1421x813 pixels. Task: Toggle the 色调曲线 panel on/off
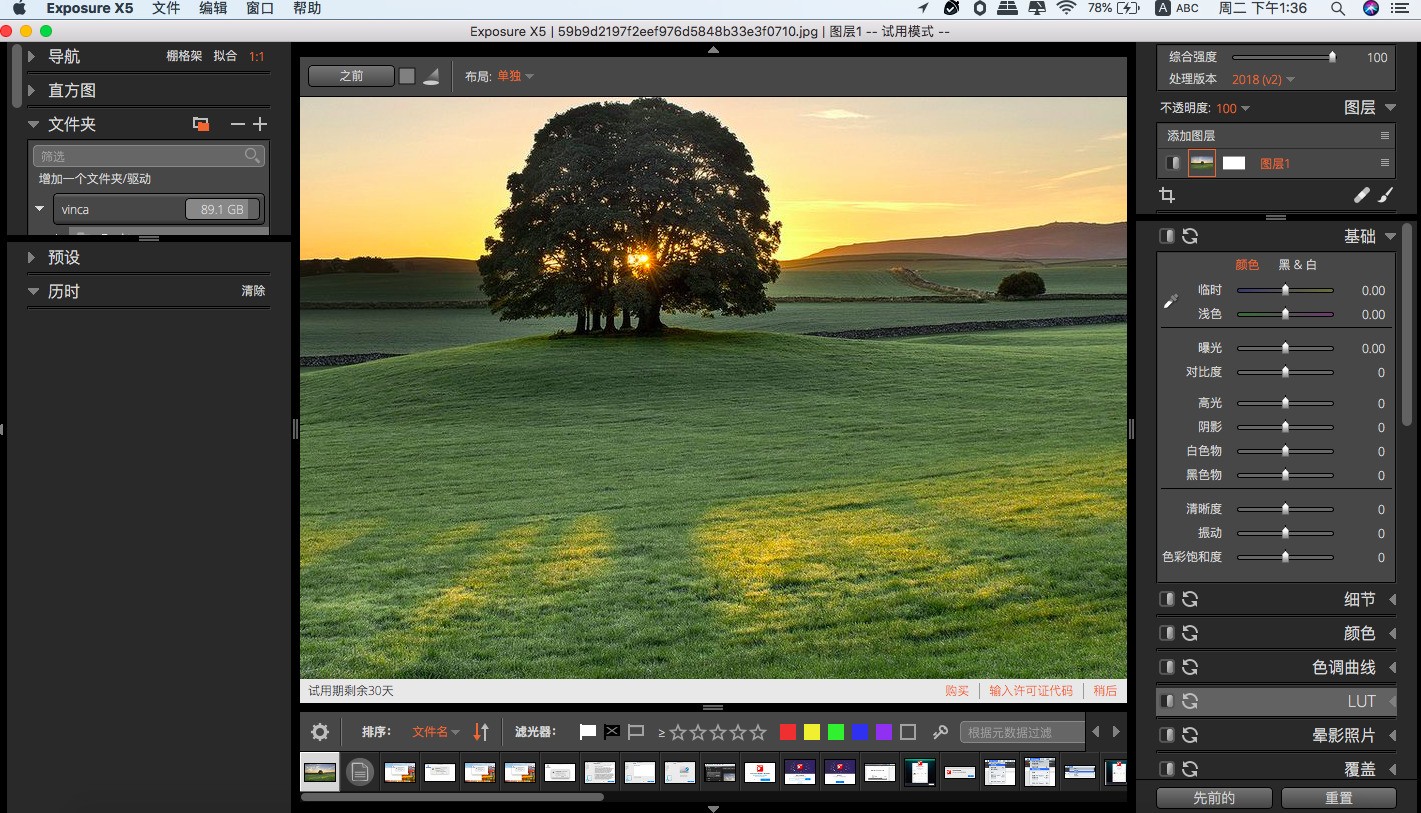[x=1166, y=667]
